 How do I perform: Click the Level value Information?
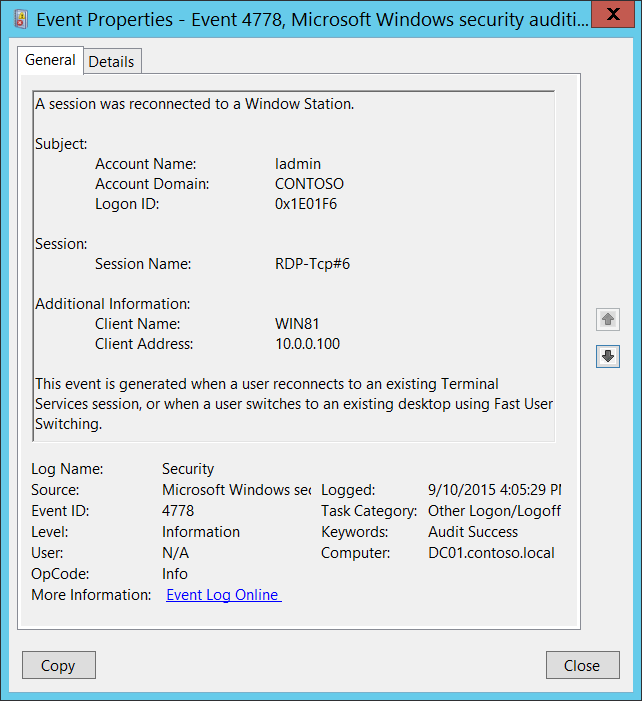pyautogui.click(x=201, y=532)
